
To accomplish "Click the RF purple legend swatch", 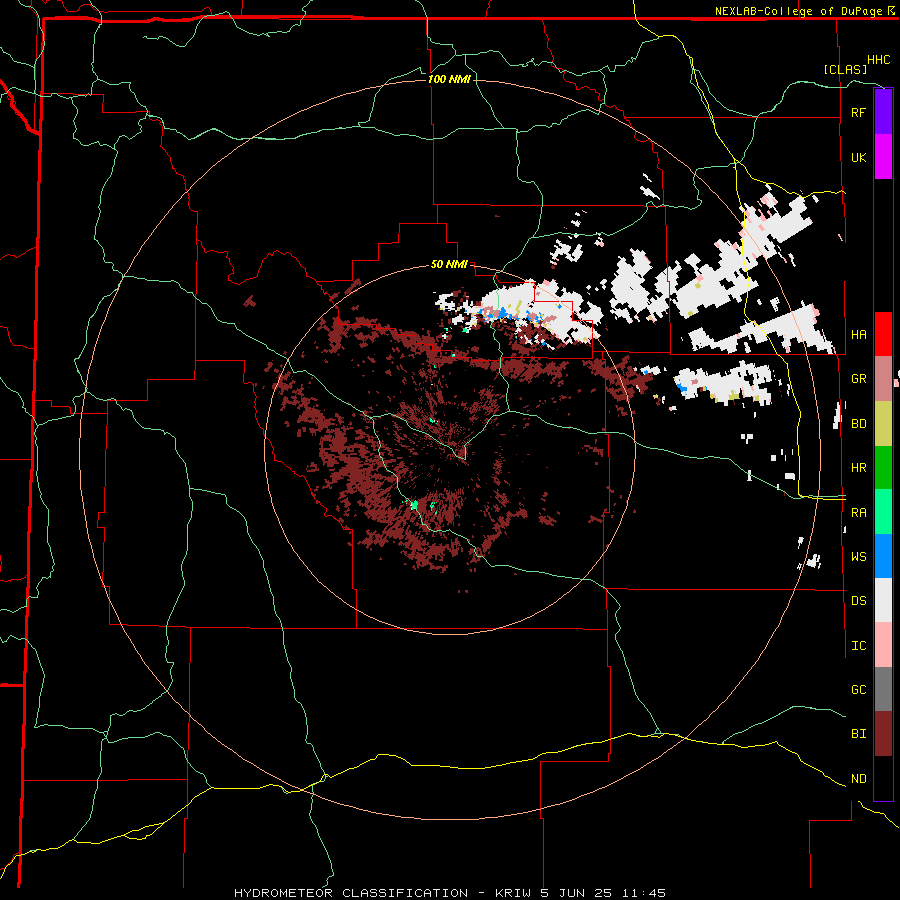I will tap(883, 112).
